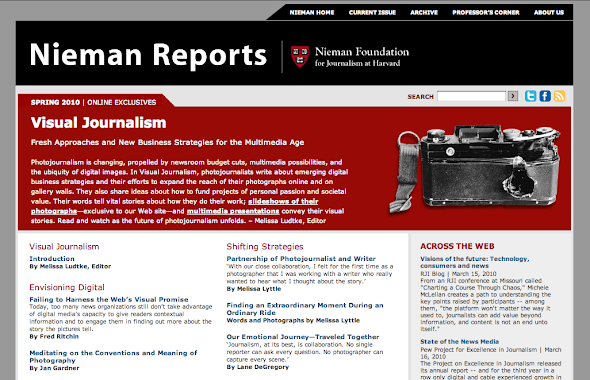Click the 'ACROSS THE WEB' sidebar heading
Viewport: 590px width, 380px height.
(x=457, y=246)
